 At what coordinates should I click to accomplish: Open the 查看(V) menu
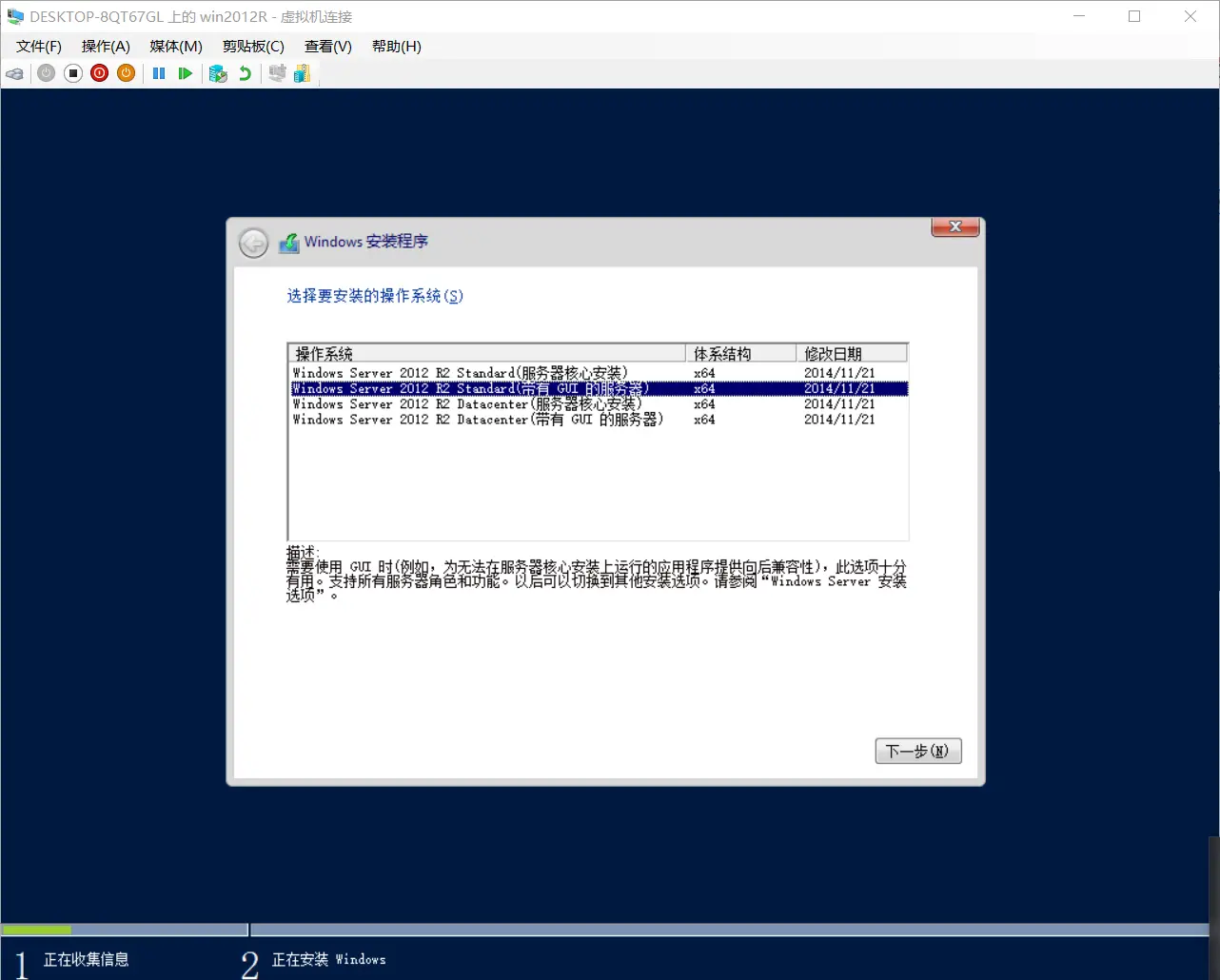pos(328,46)
